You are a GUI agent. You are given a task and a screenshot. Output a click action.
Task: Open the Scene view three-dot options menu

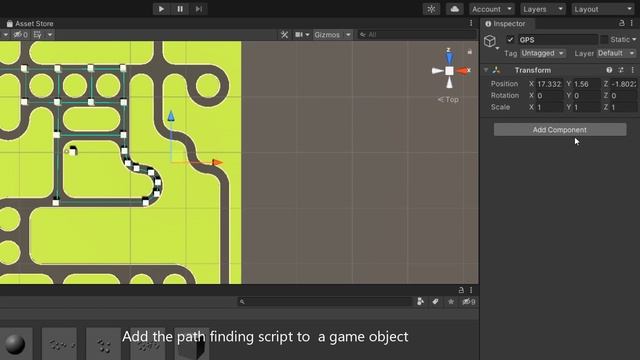[x=471, y=24]
